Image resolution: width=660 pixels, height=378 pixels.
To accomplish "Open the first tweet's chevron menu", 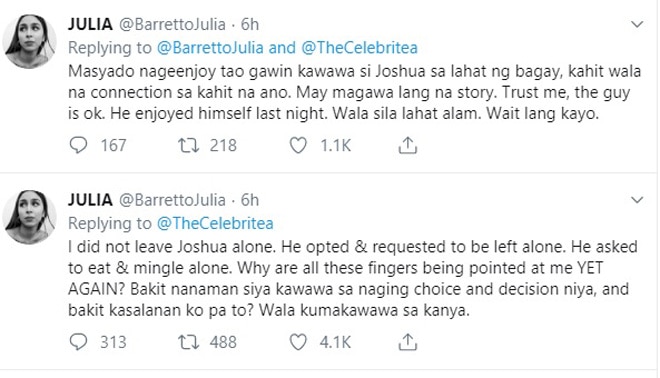I will coord(637,24).
